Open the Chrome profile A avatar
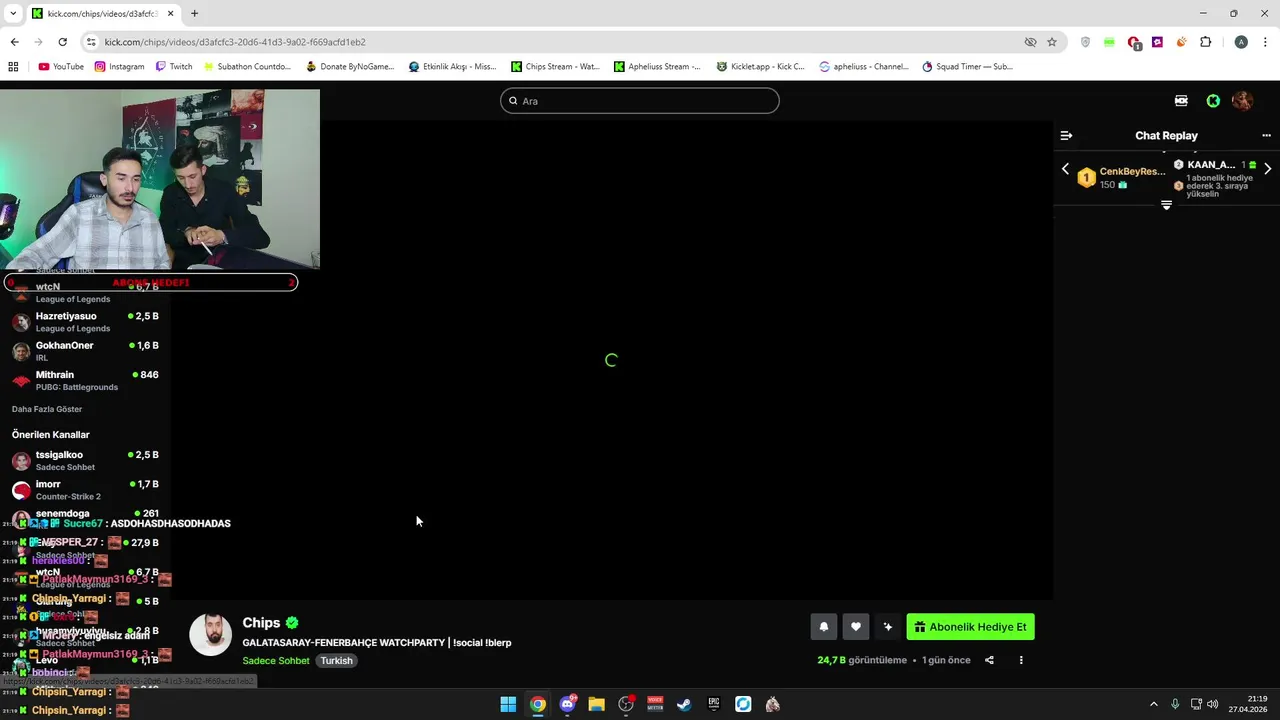The width and height of the screenshot is (1280, 720). click(1241, 42)
